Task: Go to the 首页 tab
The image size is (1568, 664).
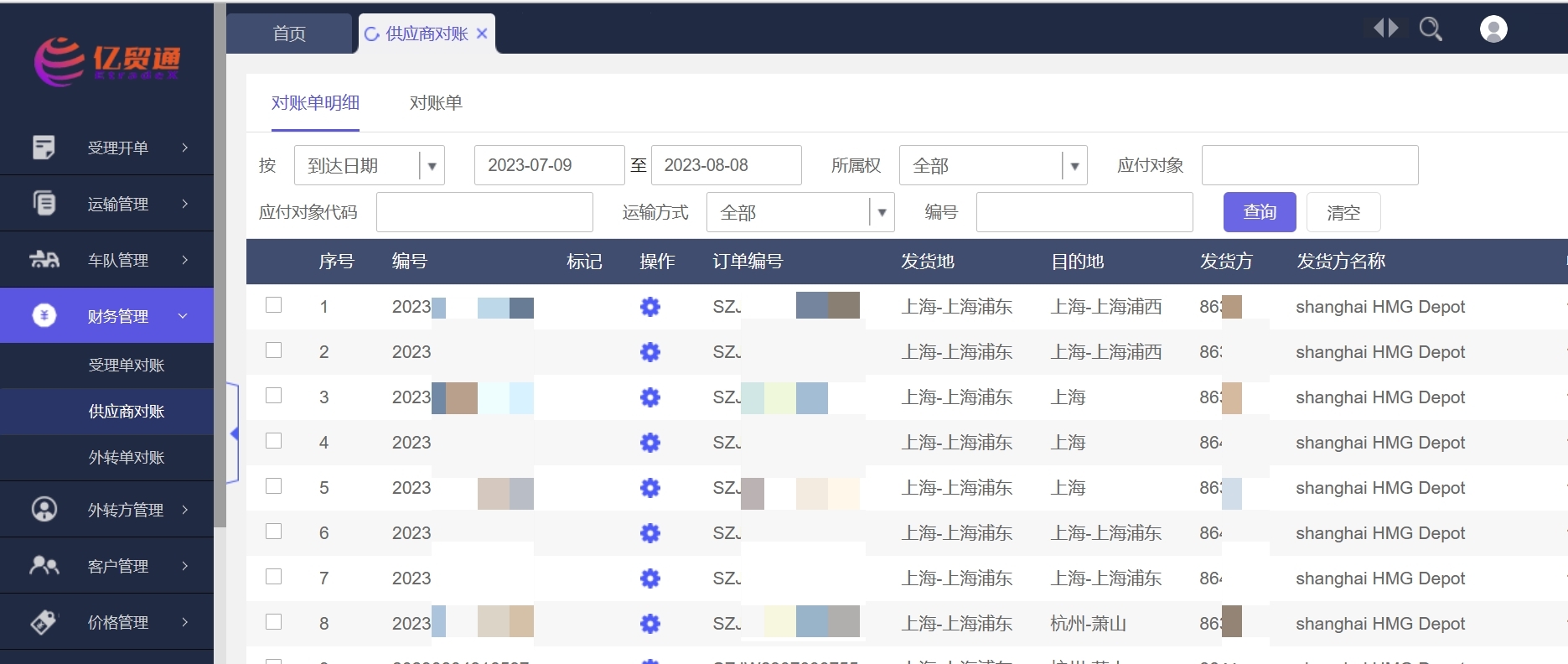Action: pos(289,34)
